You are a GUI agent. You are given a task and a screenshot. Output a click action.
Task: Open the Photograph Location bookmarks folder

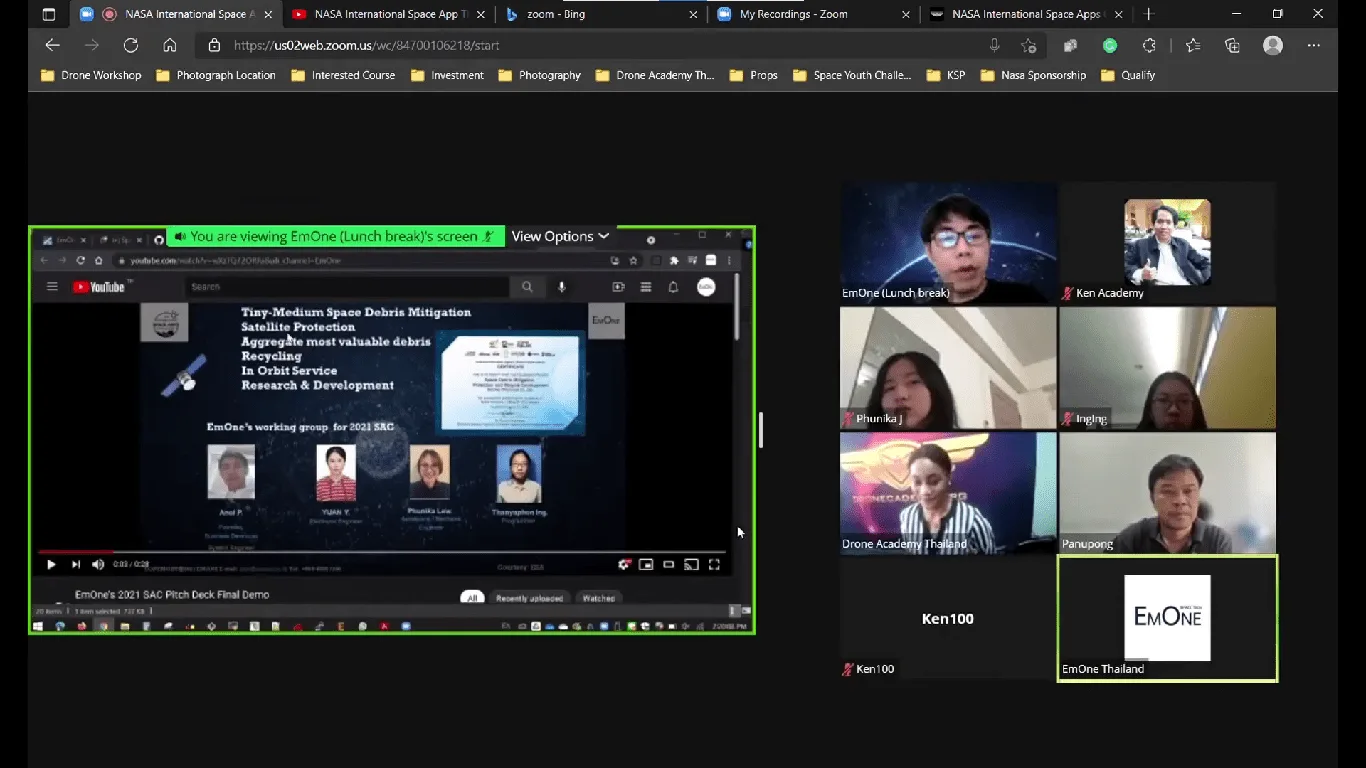tap(216, 75)
